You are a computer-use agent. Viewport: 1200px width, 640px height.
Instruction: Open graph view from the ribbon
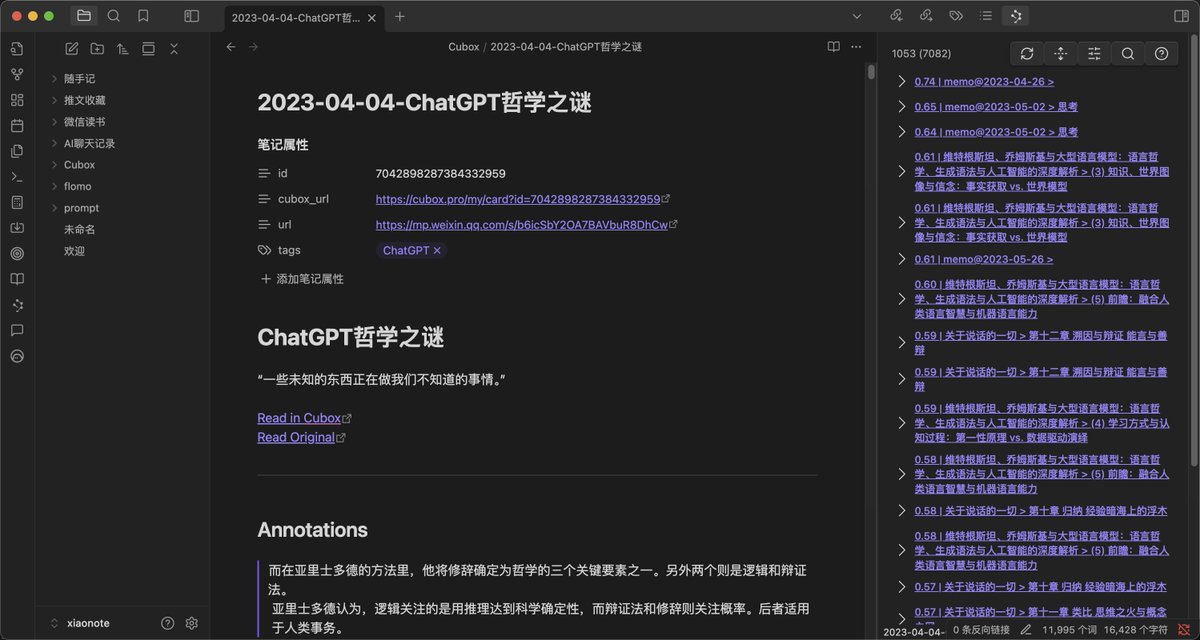coord(17,74)
